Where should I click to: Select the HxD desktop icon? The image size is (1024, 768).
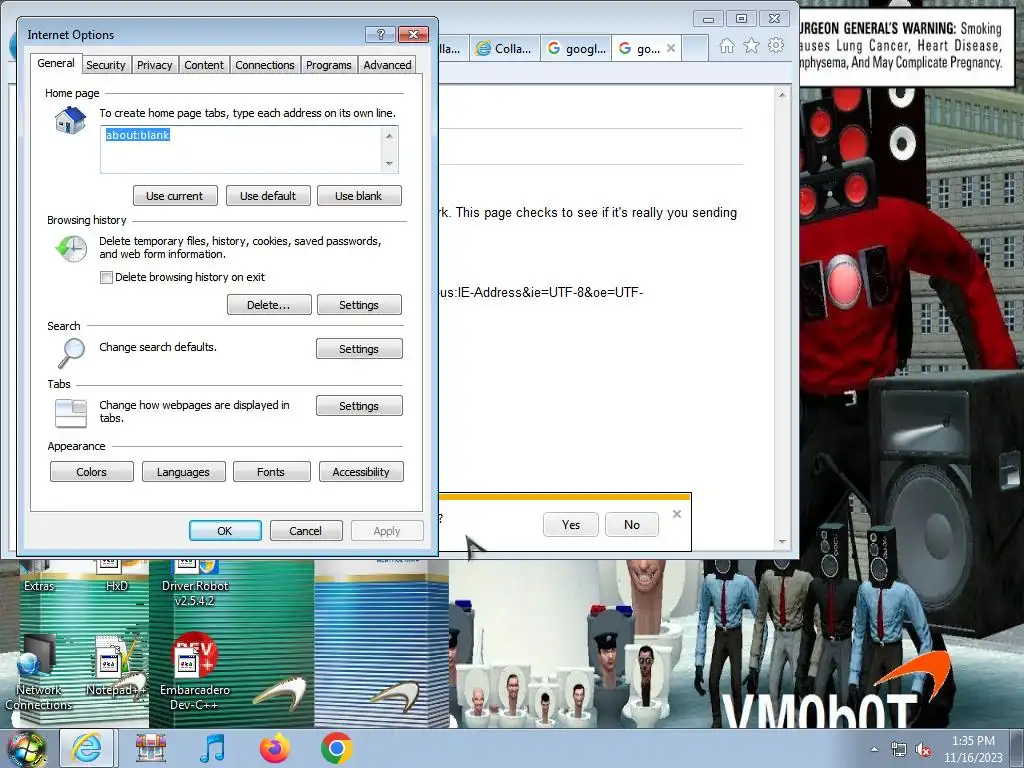117,576
